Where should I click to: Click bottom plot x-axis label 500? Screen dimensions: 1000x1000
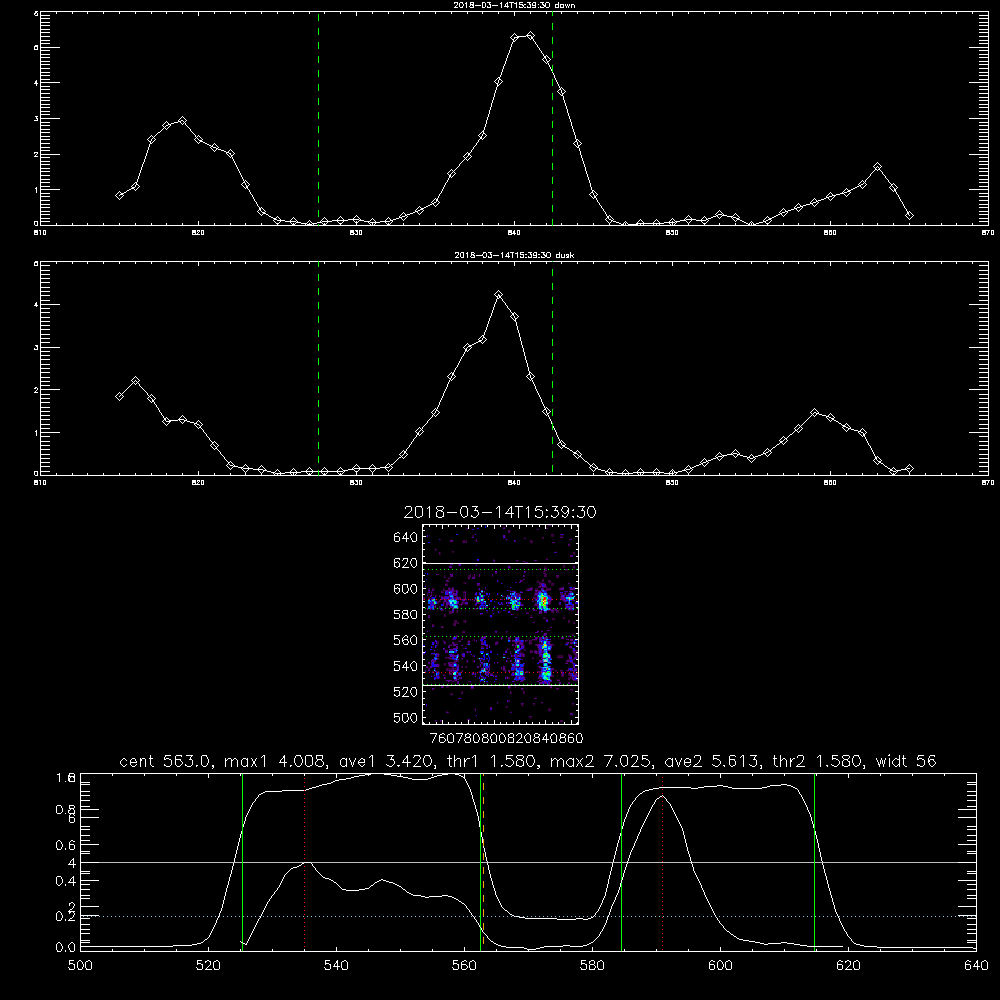(x=80, y=966)
